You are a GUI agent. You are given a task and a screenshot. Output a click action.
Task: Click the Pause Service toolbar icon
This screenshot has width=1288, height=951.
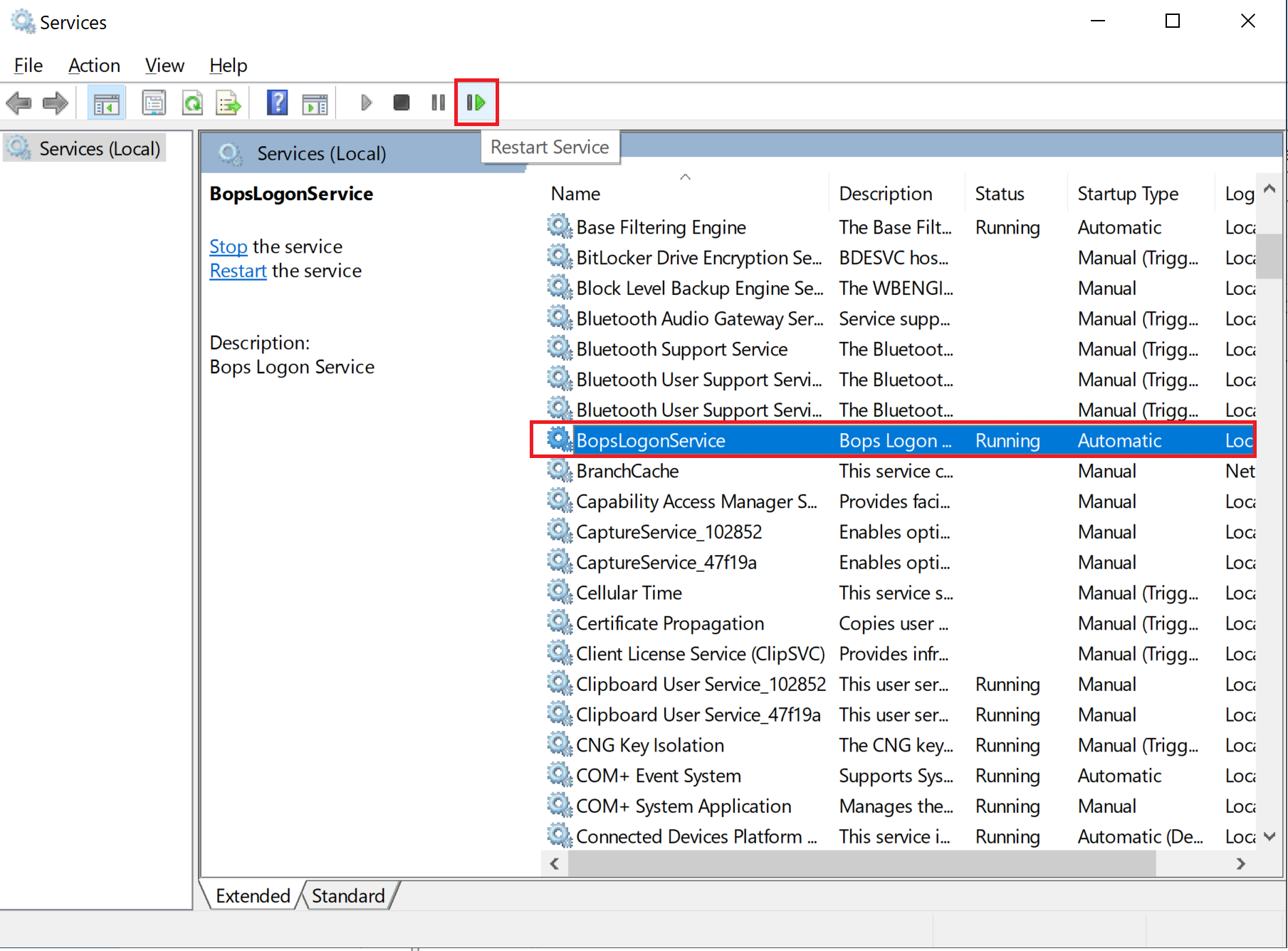click(438, 103)
